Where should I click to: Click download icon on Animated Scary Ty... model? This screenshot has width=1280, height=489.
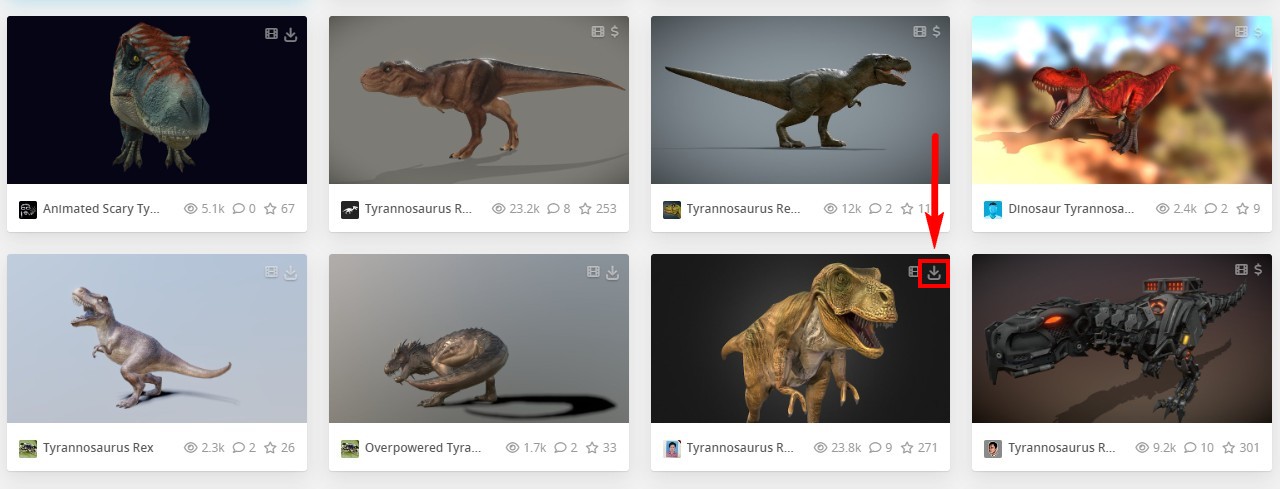pos(291,34)
